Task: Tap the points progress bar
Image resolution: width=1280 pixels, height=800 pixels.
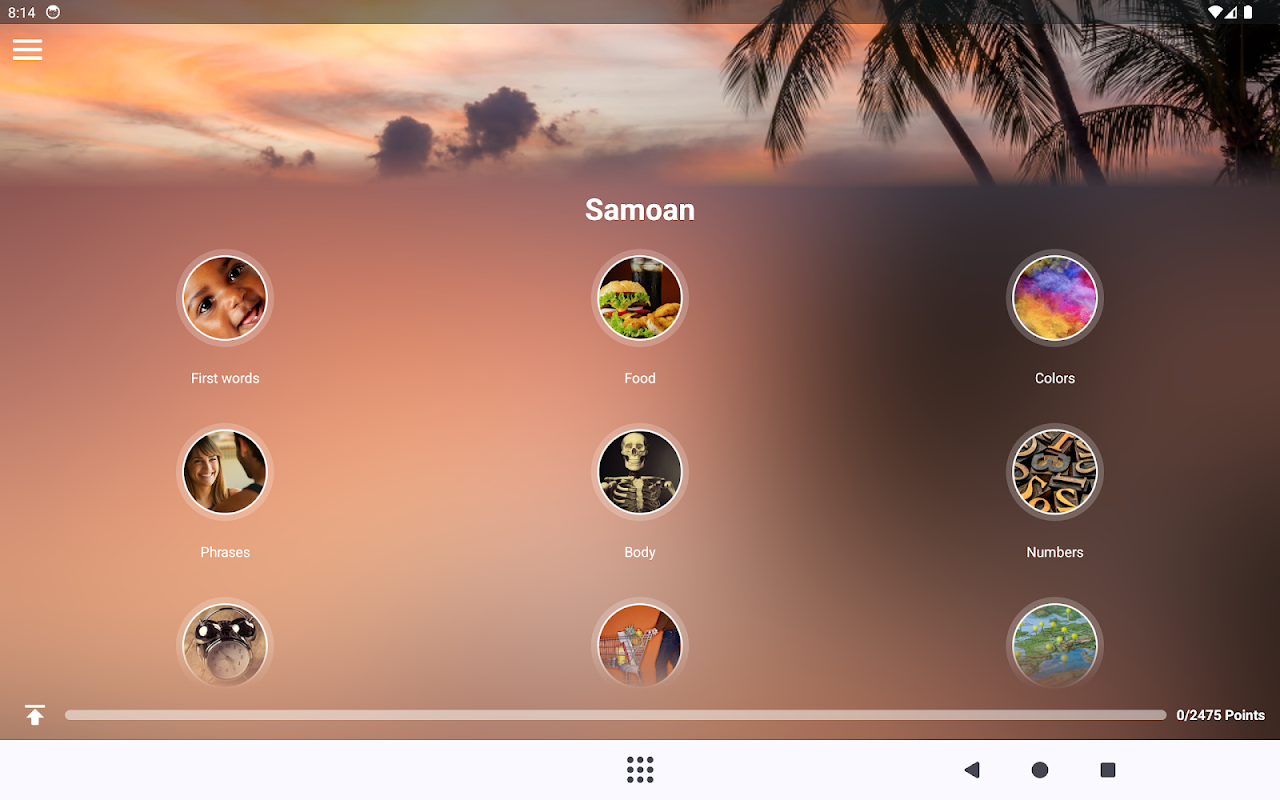Action: (616, 715)
